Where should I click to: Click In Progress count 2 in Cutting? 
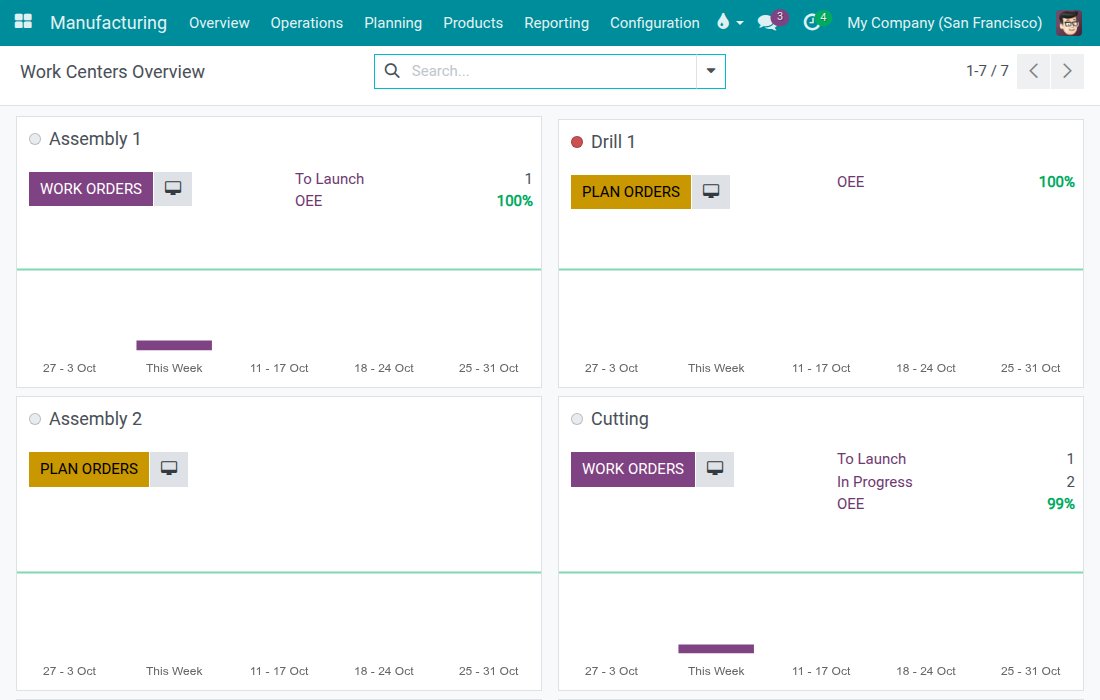point(1071,482)
